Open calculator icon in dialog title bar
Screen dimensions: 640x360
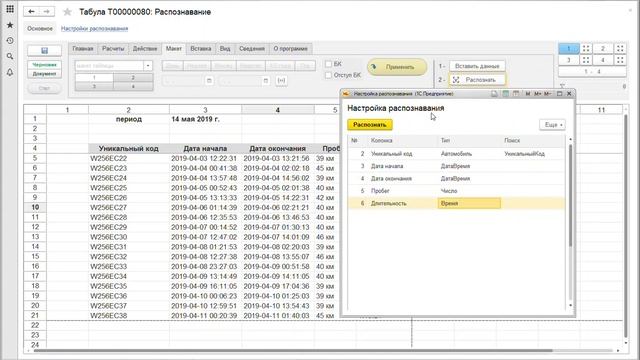pos(505,93)
